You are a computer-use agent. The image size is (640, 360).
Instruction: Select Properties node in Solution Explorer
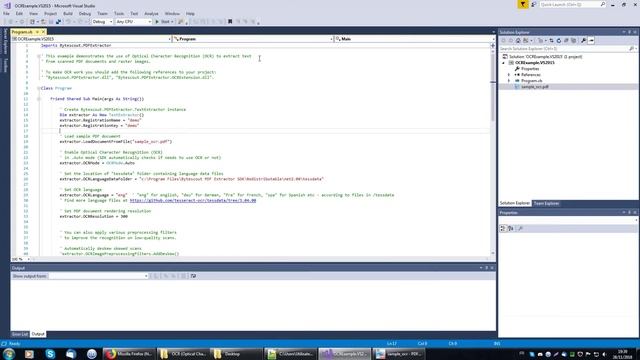point(530,69)
